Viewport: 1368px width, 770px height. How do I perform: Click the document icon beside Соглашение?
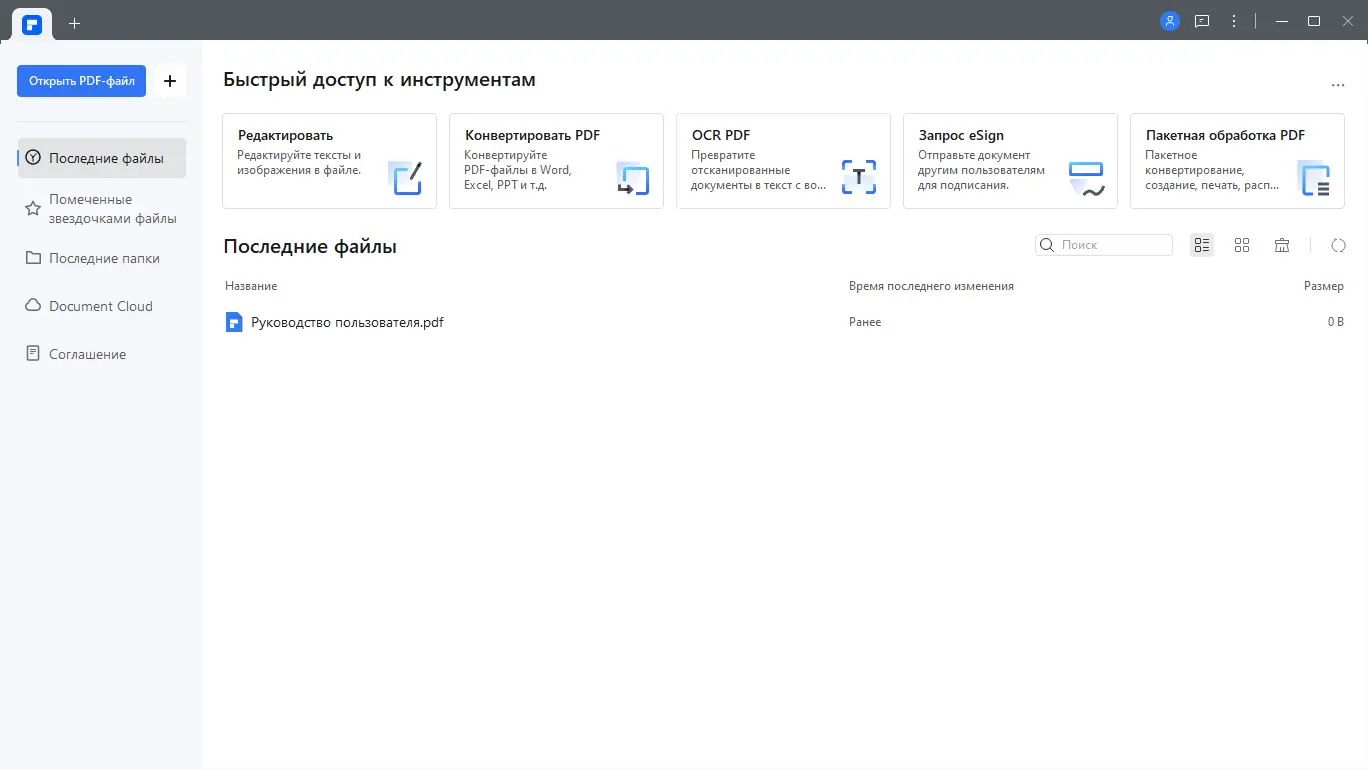coord(33,354)
